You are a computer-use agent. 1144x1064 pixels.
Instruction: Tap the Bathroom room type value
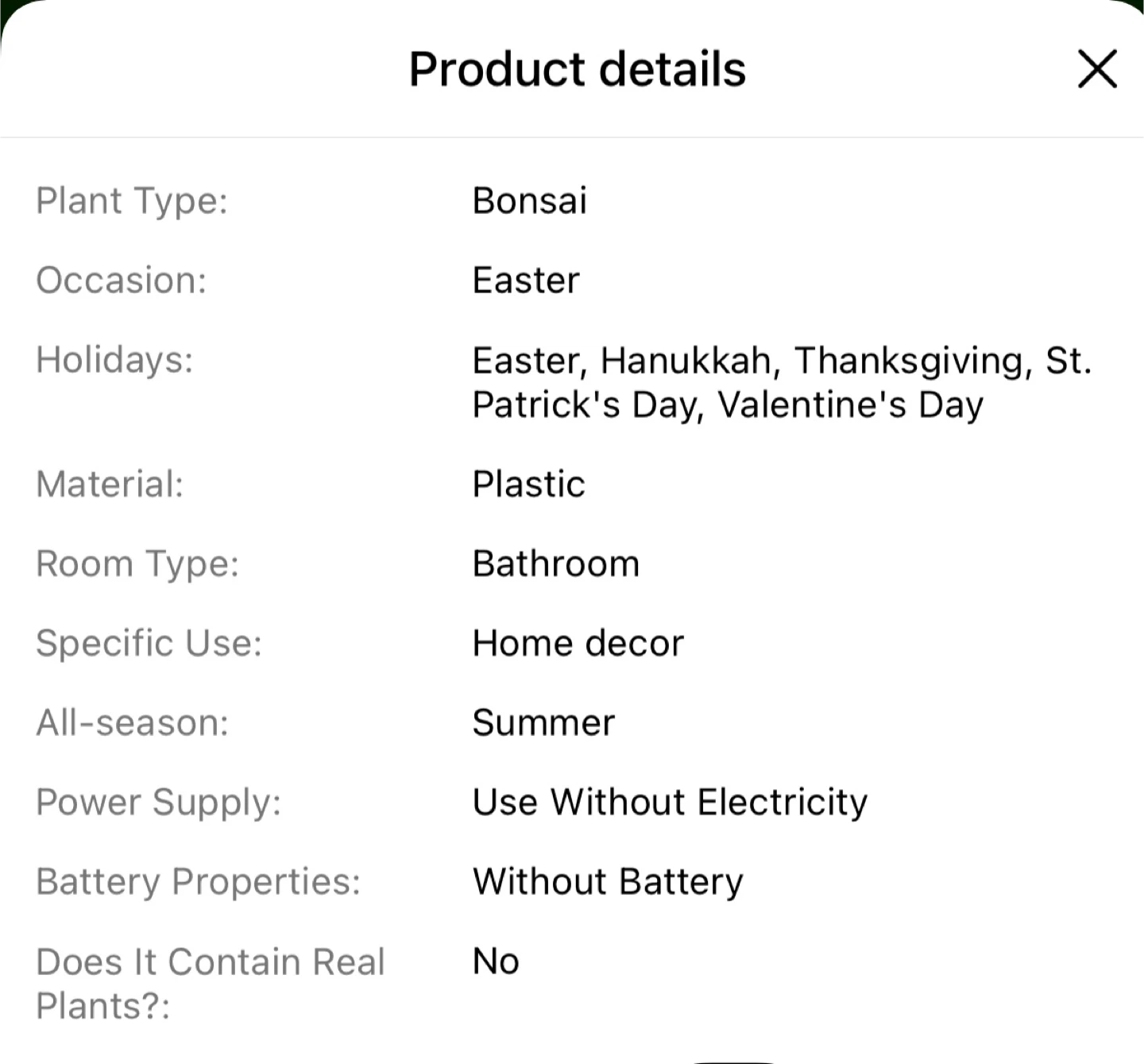coord(556,563)
